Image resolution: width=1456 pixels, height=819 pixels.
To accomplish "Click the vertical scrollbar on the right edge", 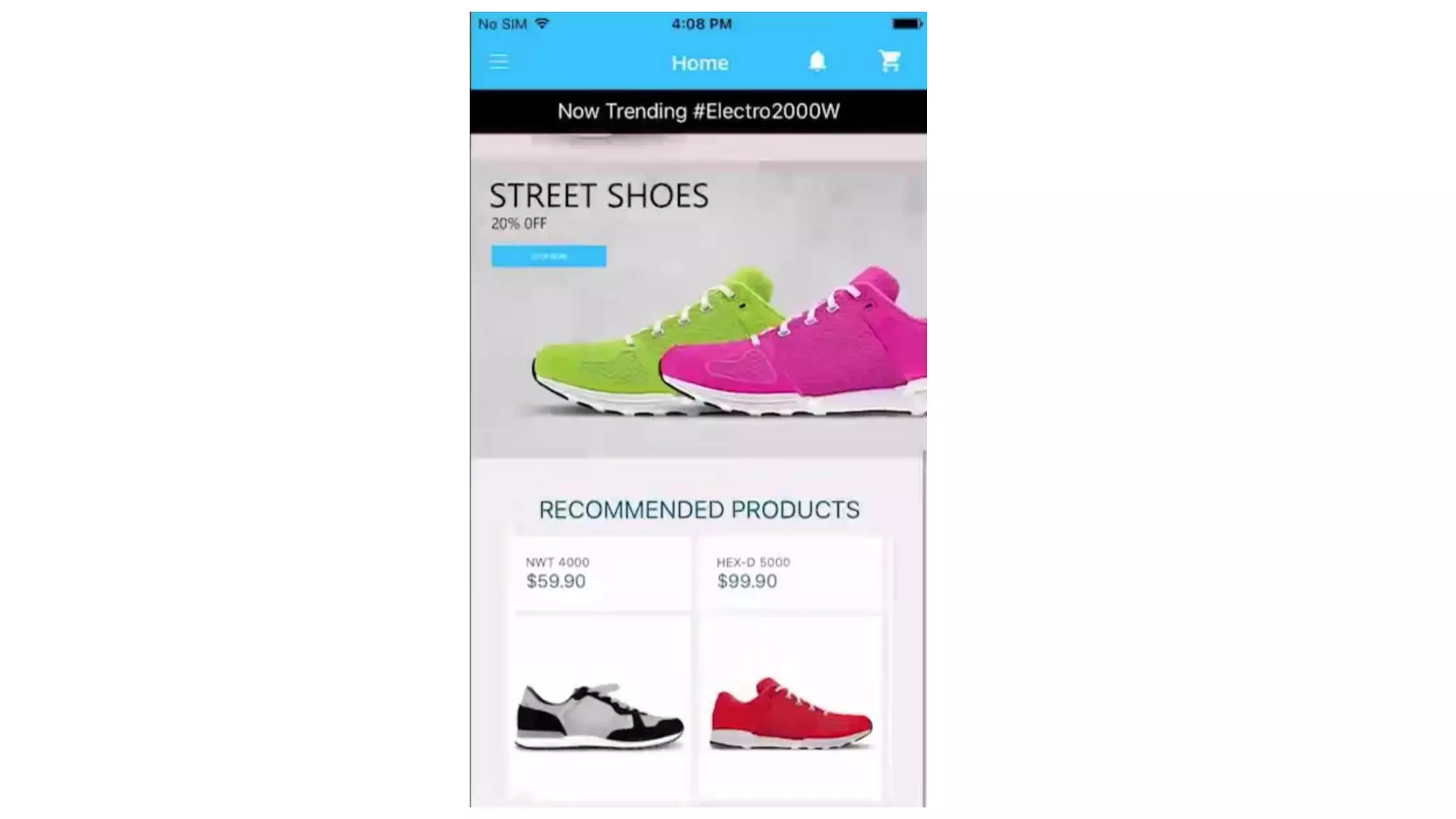I will pyautogui.click(x=924, y=629).
